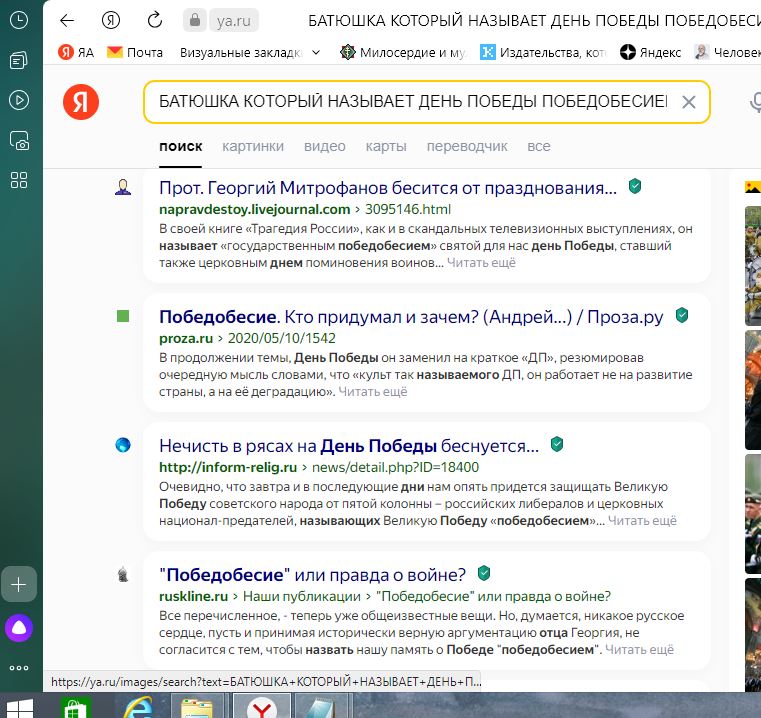Open the apps grid sidebar icon

pyautogui.click(x=19, y=180)
